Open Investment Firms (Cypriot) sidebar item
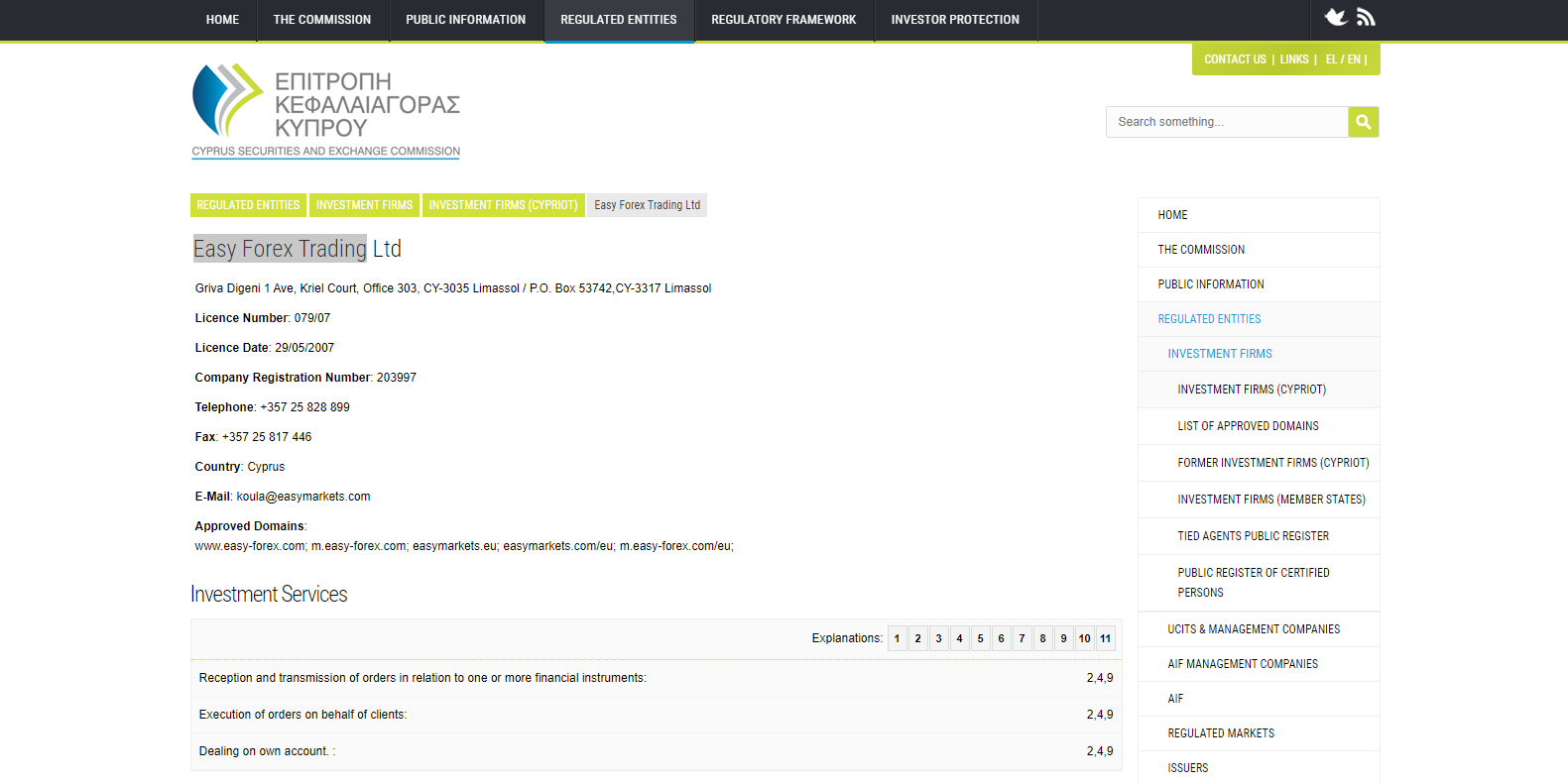 (1259, 390)
